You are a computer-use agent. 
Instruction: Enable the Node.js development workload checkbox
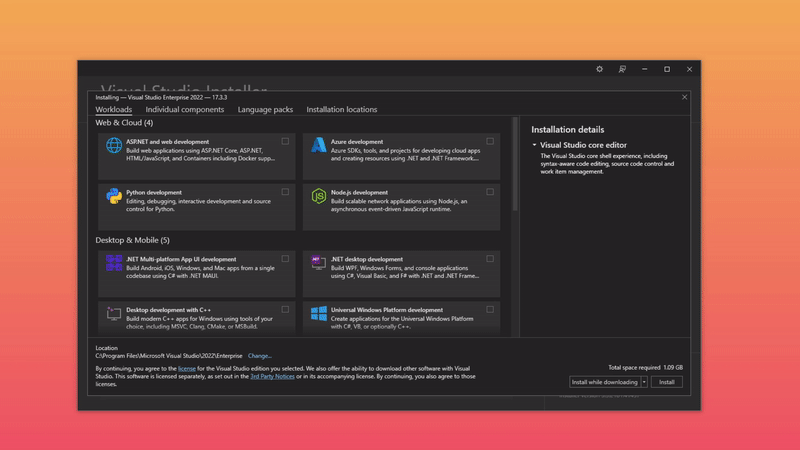click(x=490, y=192)
